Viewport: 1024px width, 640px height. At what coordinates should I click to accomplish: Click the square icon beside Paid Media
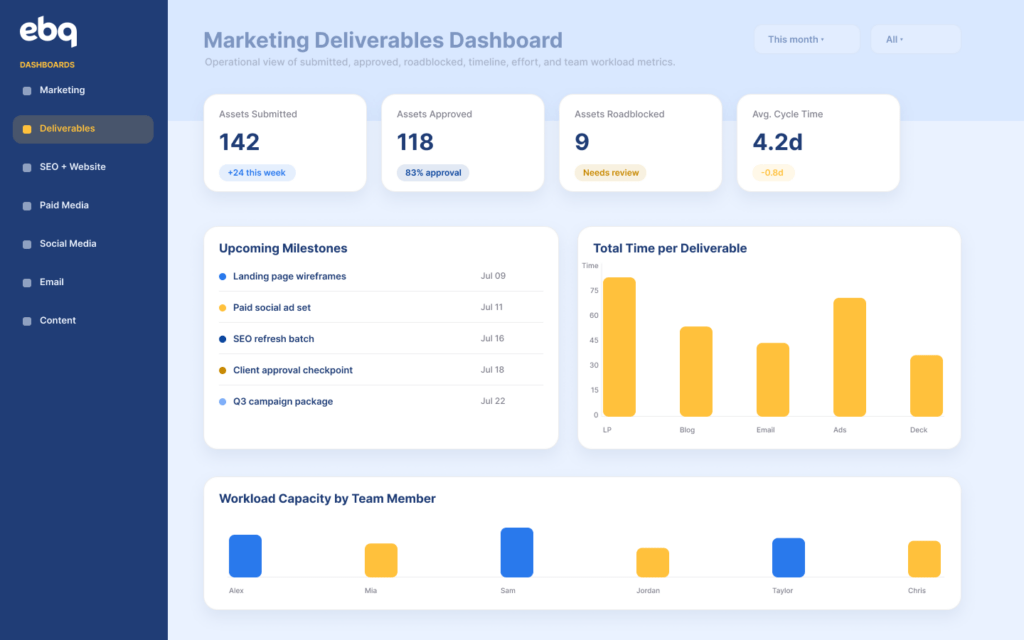coord(27,206)
